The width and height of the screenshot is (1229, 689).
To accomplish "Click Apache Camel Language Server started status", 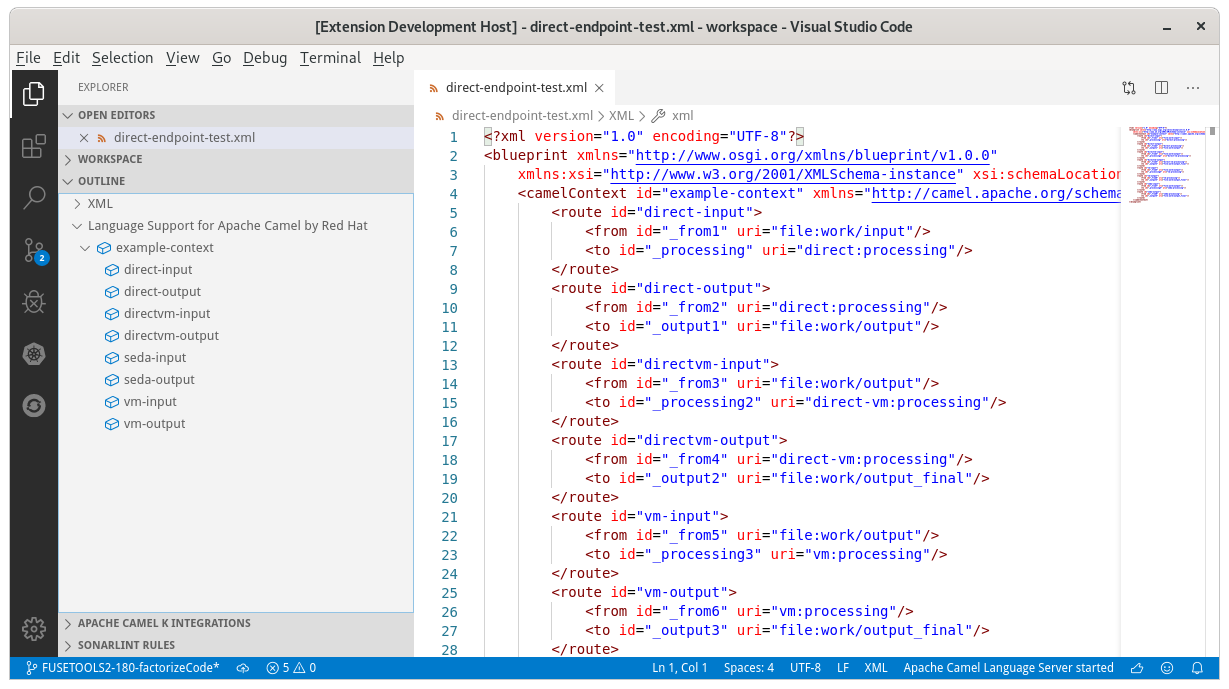I will [x=1008, y=668].
